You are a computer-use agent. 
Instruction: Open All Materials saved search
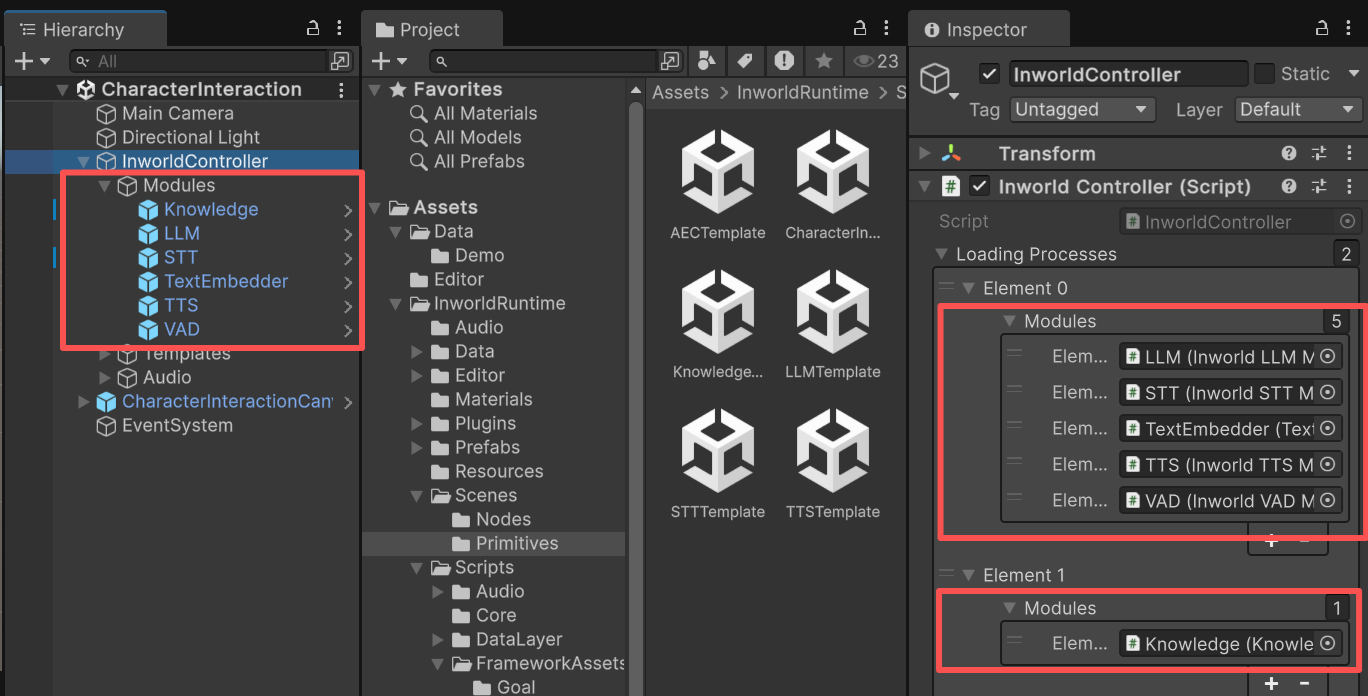pyautogui.click(x=485, y=113)
